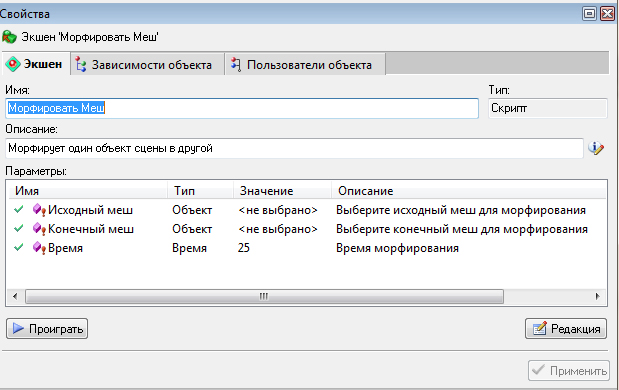
Task: Toggle the green checkmark for Время row
Action: (19, 247)
